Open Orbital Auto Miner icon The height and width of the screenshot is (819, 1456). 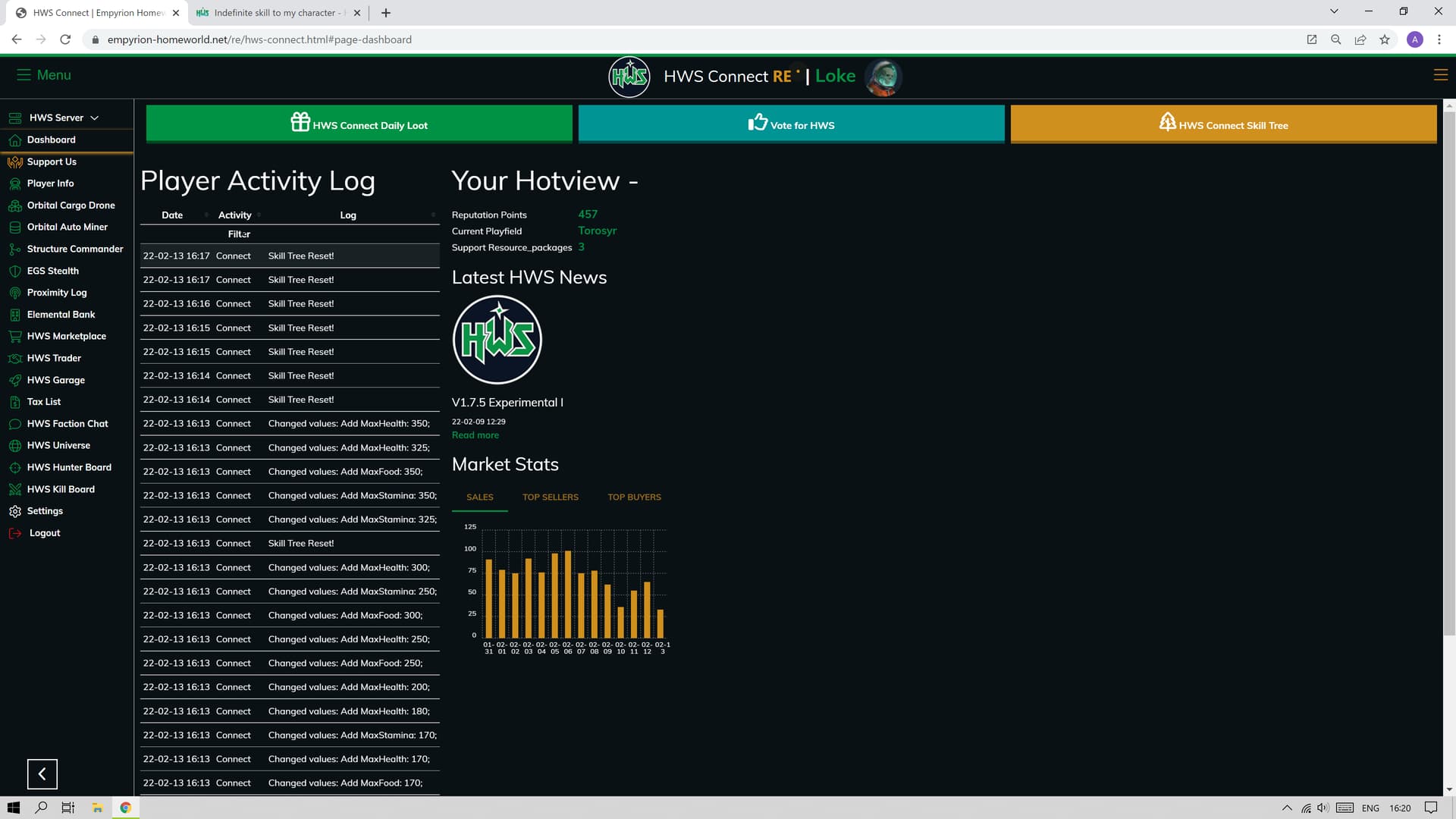[x=14, y=227]
